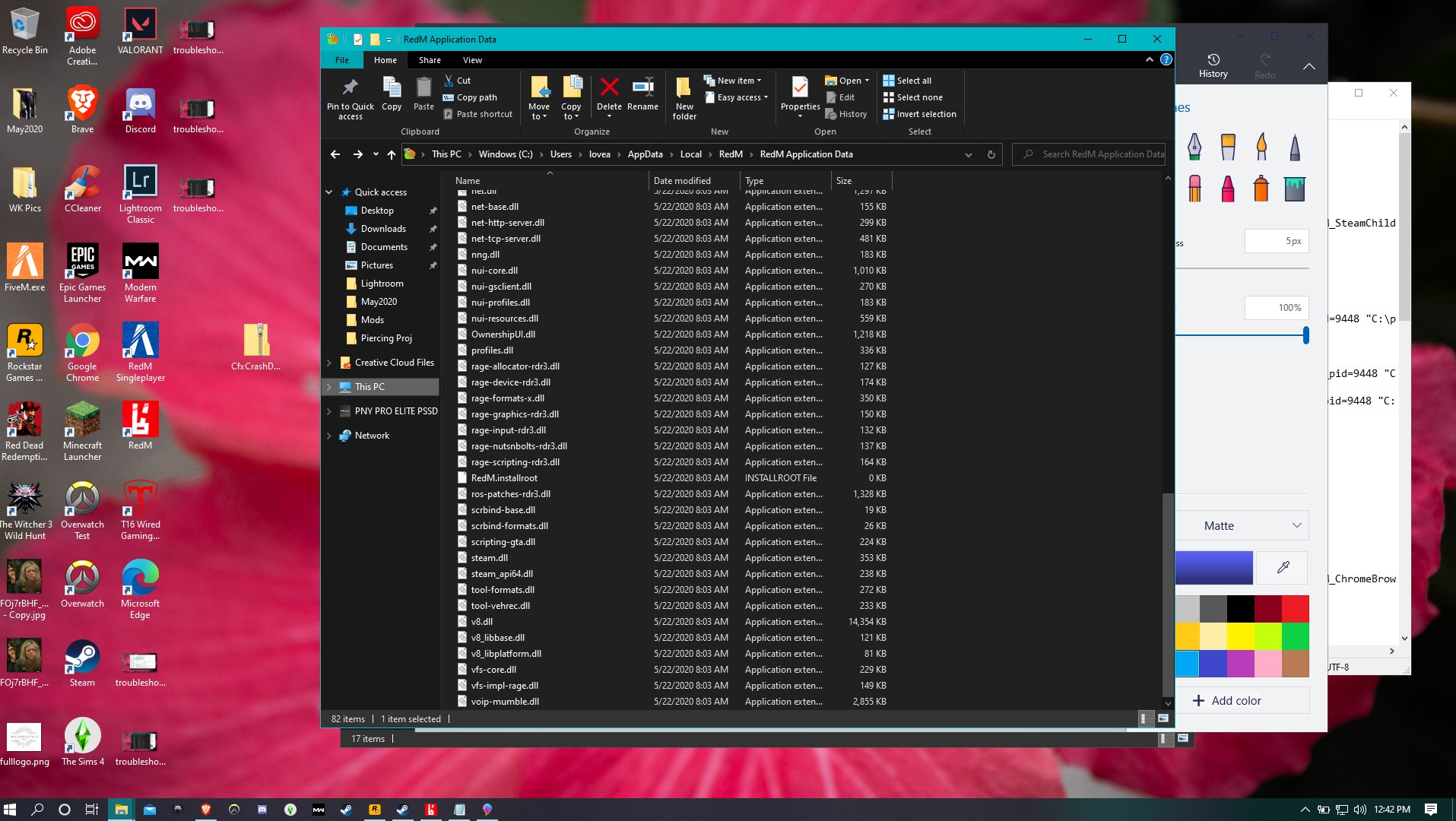Image resolution: width=1456 pixels, height=821 pixels.
Task: Click the eyedropper color picker in Paint 3D
Action: pos(1283,567)
